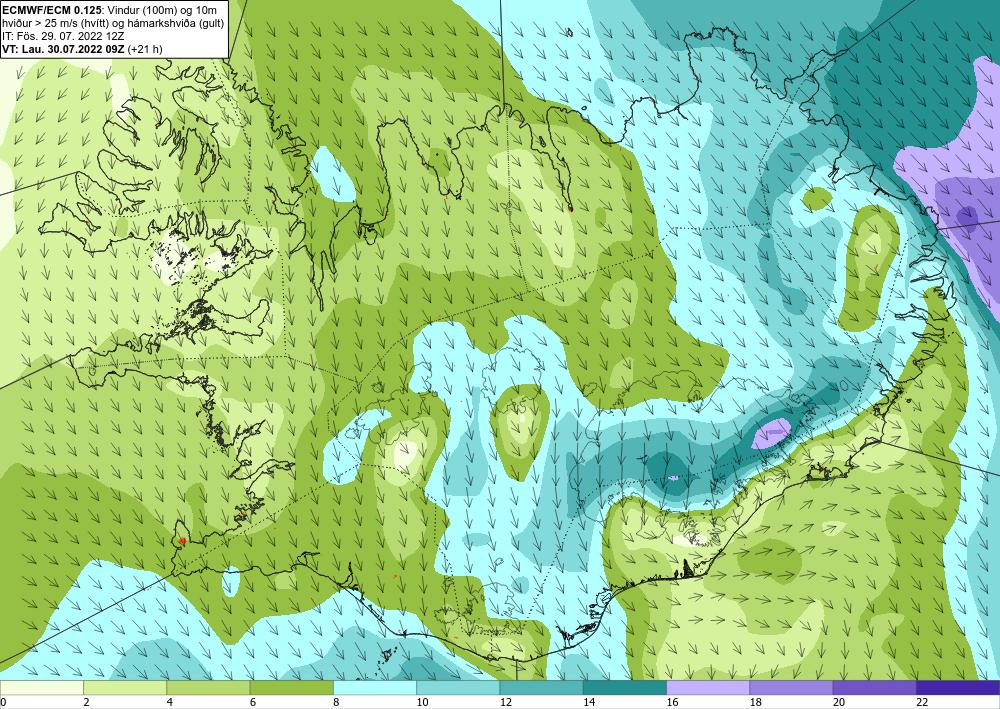Click the legend label '16'
The height and width of the screenshot is (709, 1000).
click(672, 702)
